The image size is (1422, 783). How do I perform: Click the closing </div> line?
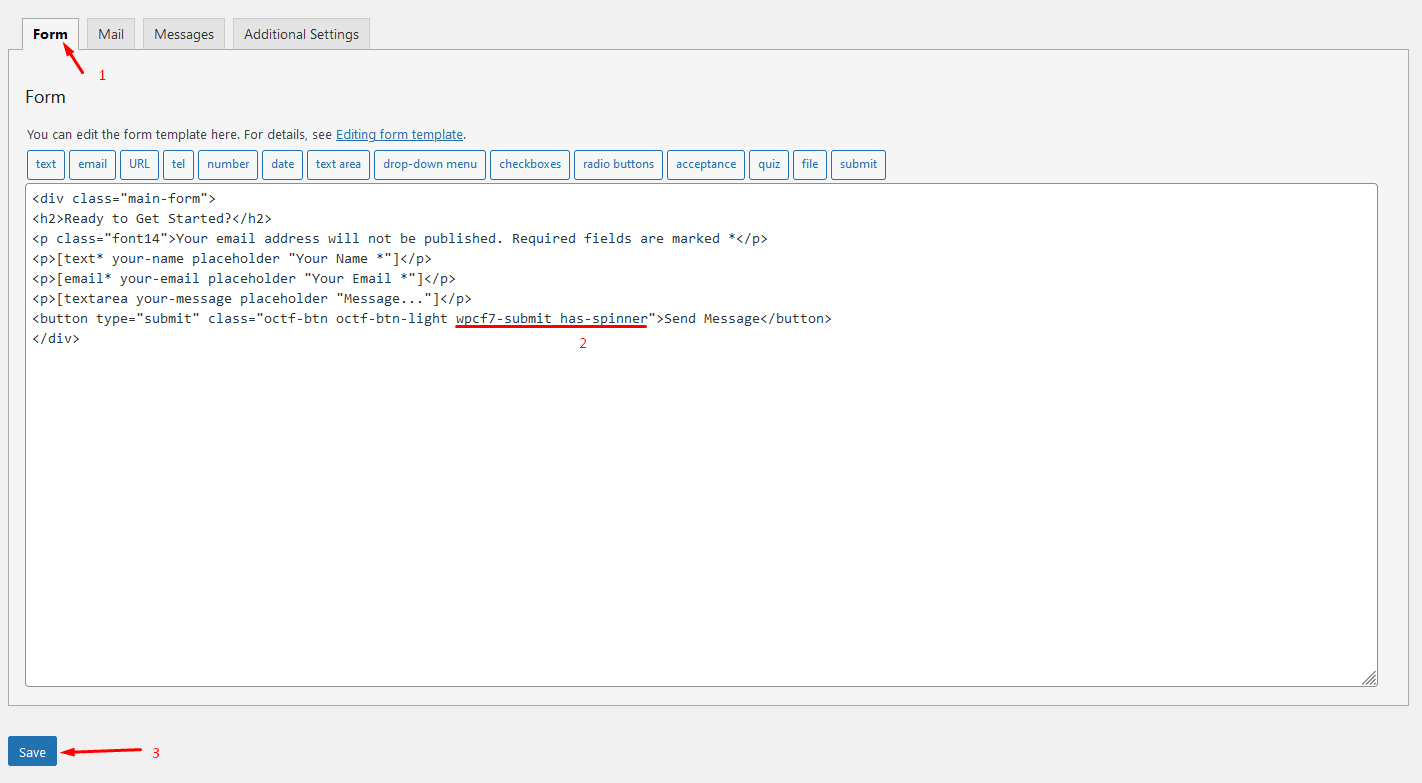56,339
